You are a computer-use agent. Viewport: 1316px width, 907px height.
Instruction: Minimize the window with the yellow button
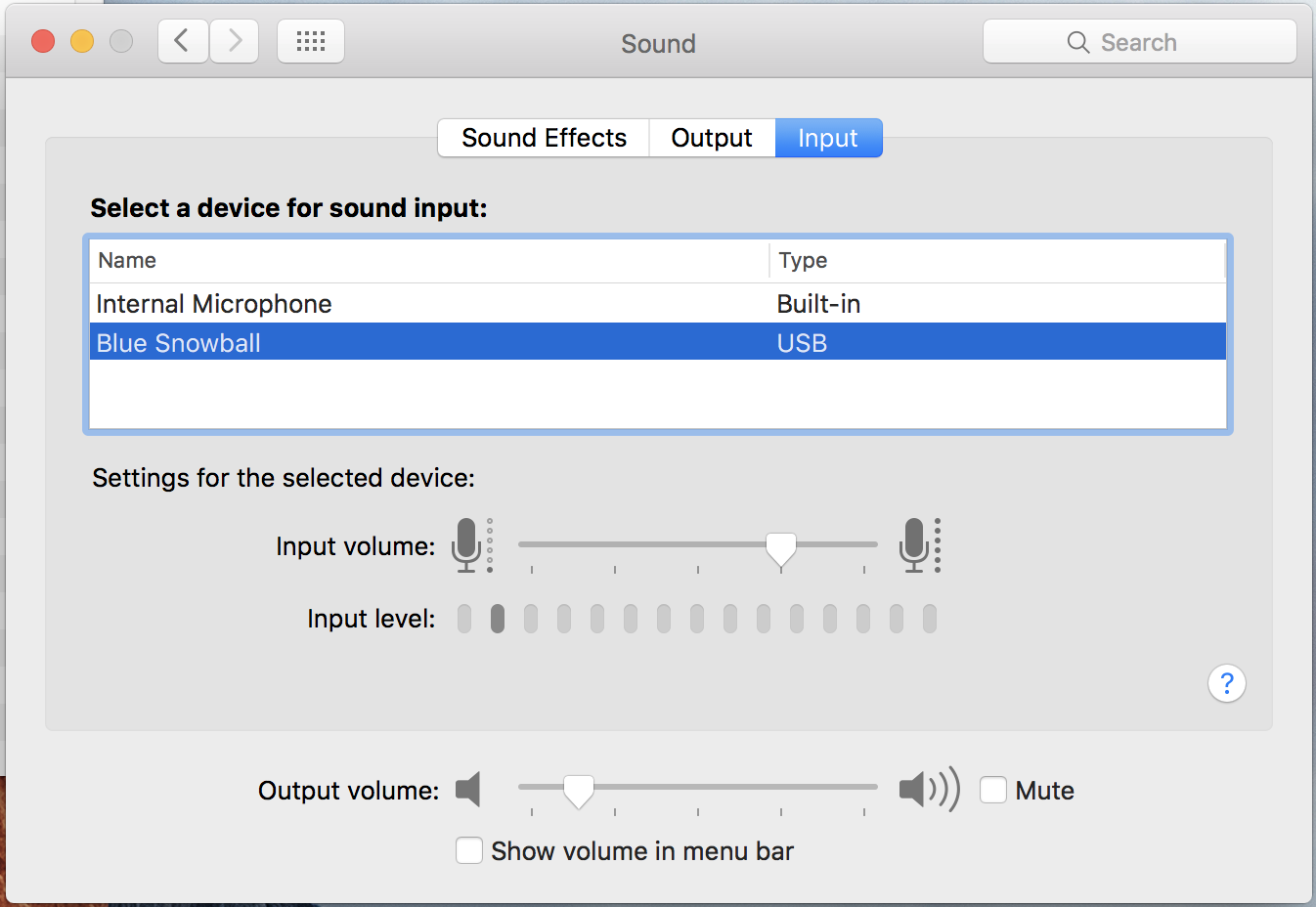[x=82, y=41]
